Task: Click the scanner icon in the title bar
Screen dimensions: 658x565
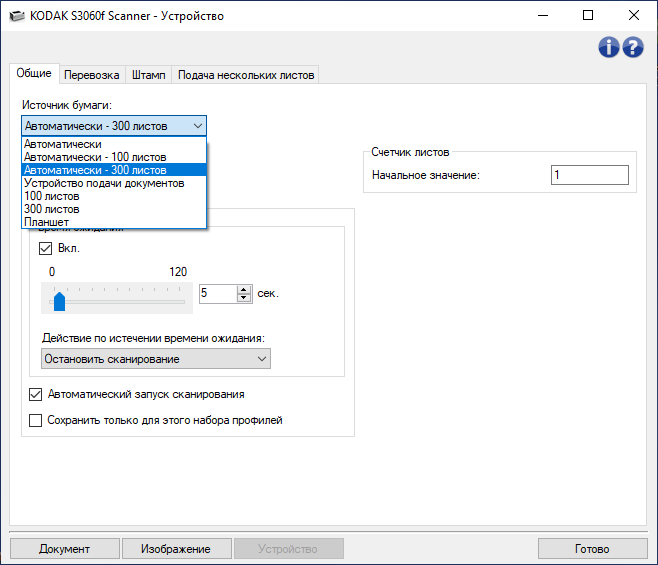Action: (17, 16)
